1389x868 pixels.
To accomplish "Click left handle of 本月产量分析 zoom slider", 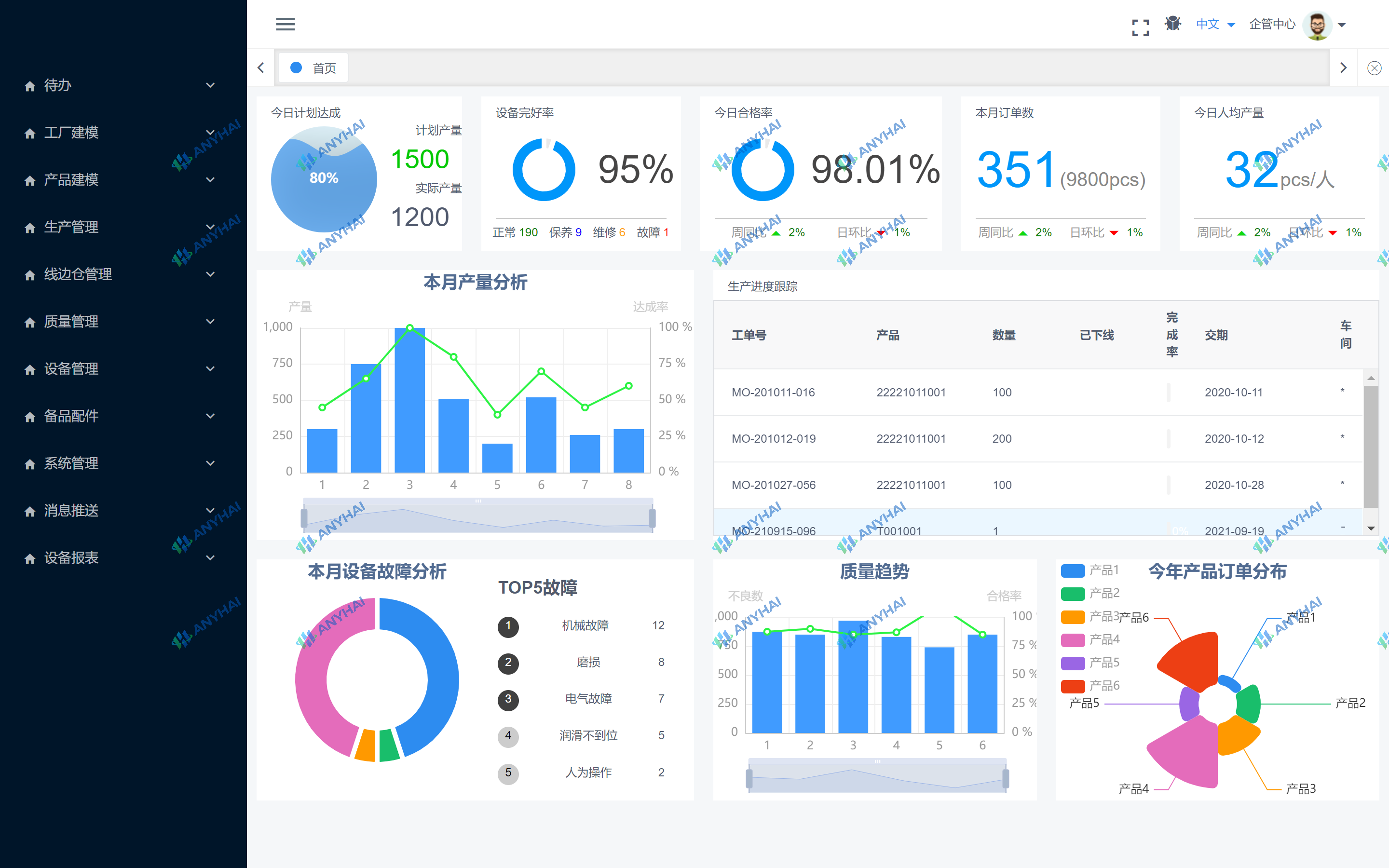I will click(304, 518).
